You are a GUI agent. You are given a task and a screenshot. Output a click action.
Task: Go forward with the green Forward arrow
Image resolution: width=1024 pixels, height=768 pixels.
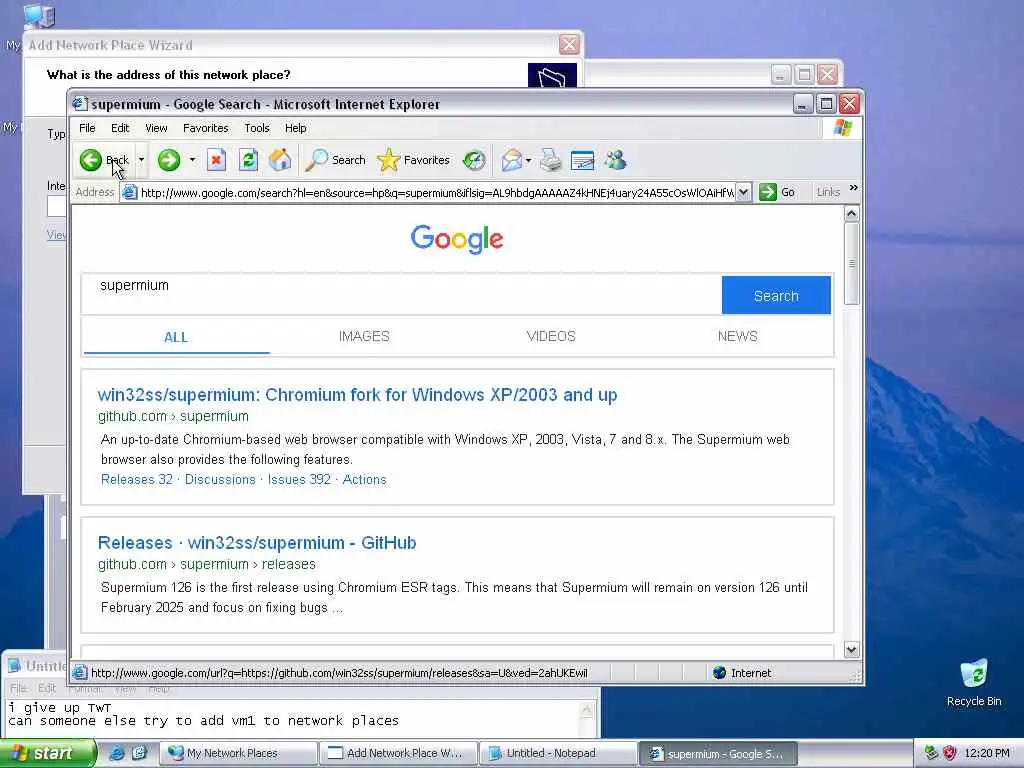tap(169, 160)
